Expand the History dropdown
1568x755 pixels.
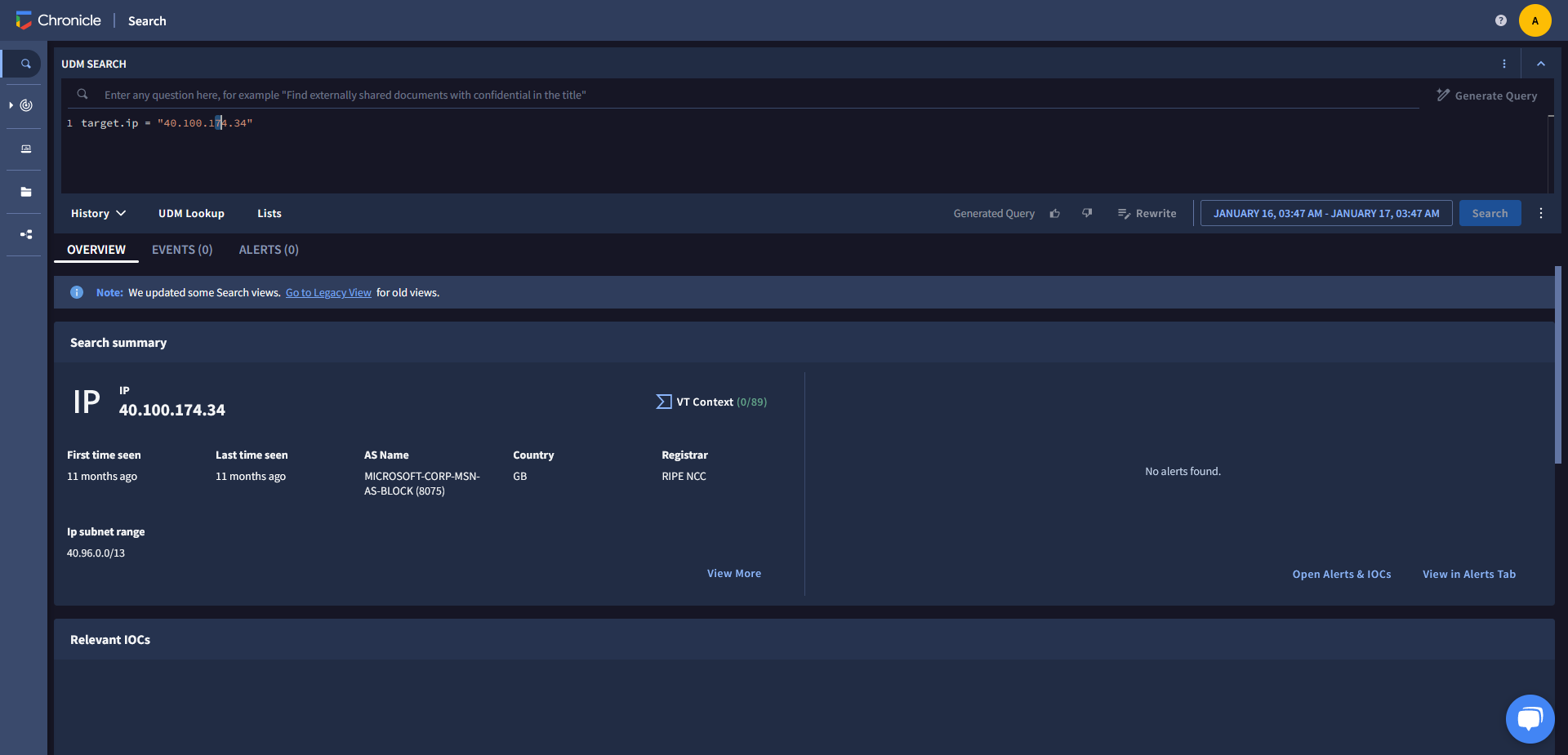pos(97,213)
